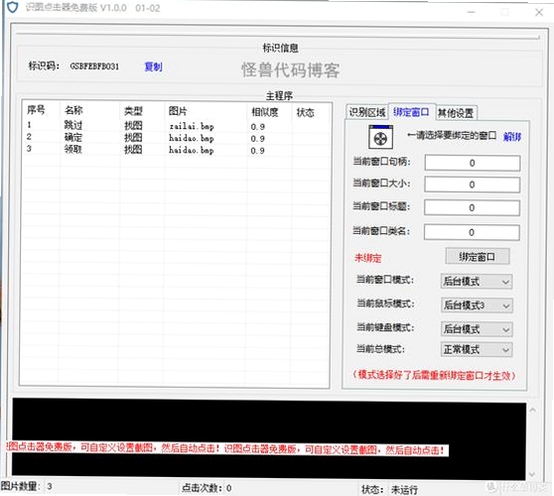Screen dimensions: 554x496
Task: Click the 怪兽代码博客 banner text
Action: click(290, 70)
